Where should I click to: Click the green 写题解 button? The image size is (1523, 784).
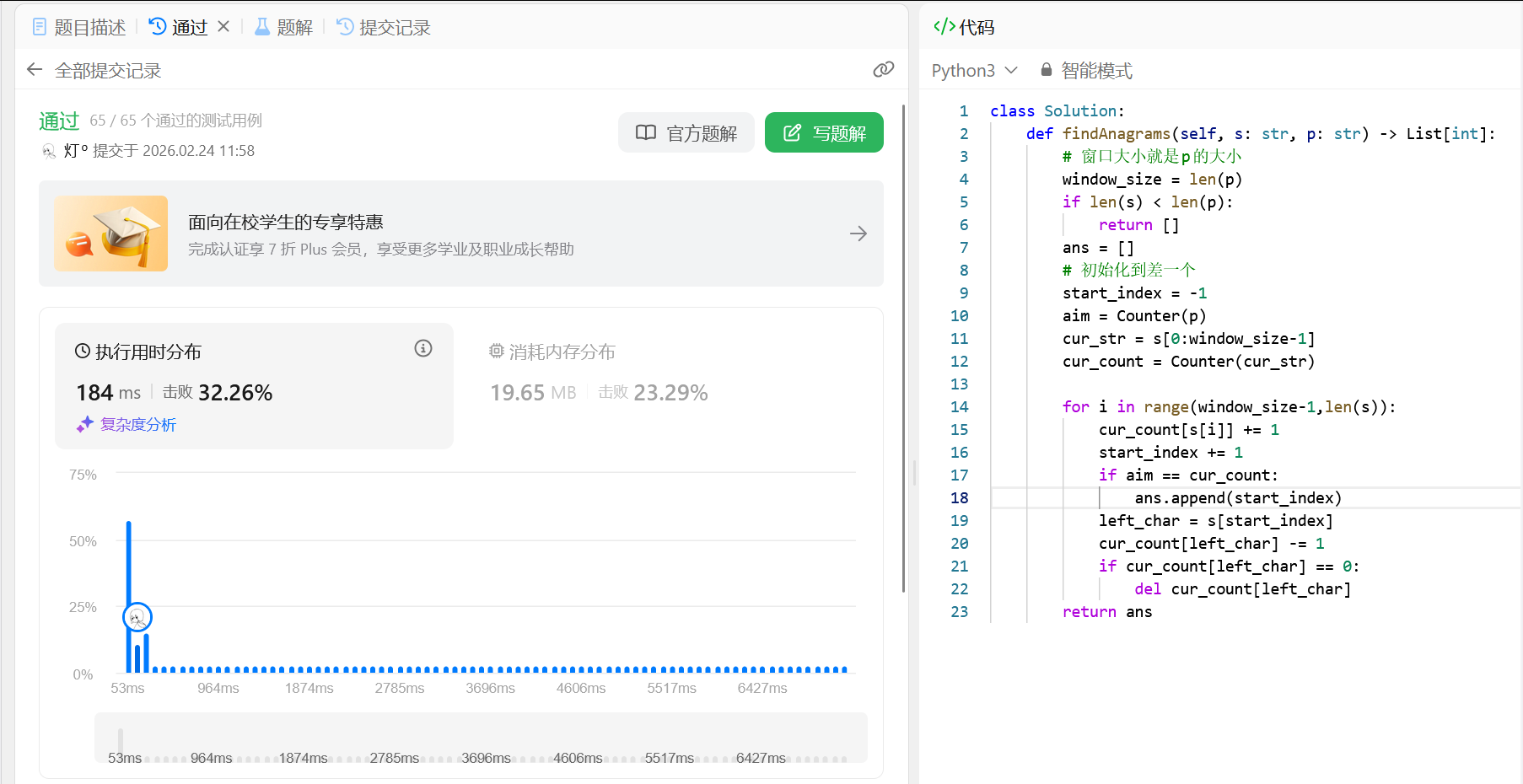click(x=824, y=133)
